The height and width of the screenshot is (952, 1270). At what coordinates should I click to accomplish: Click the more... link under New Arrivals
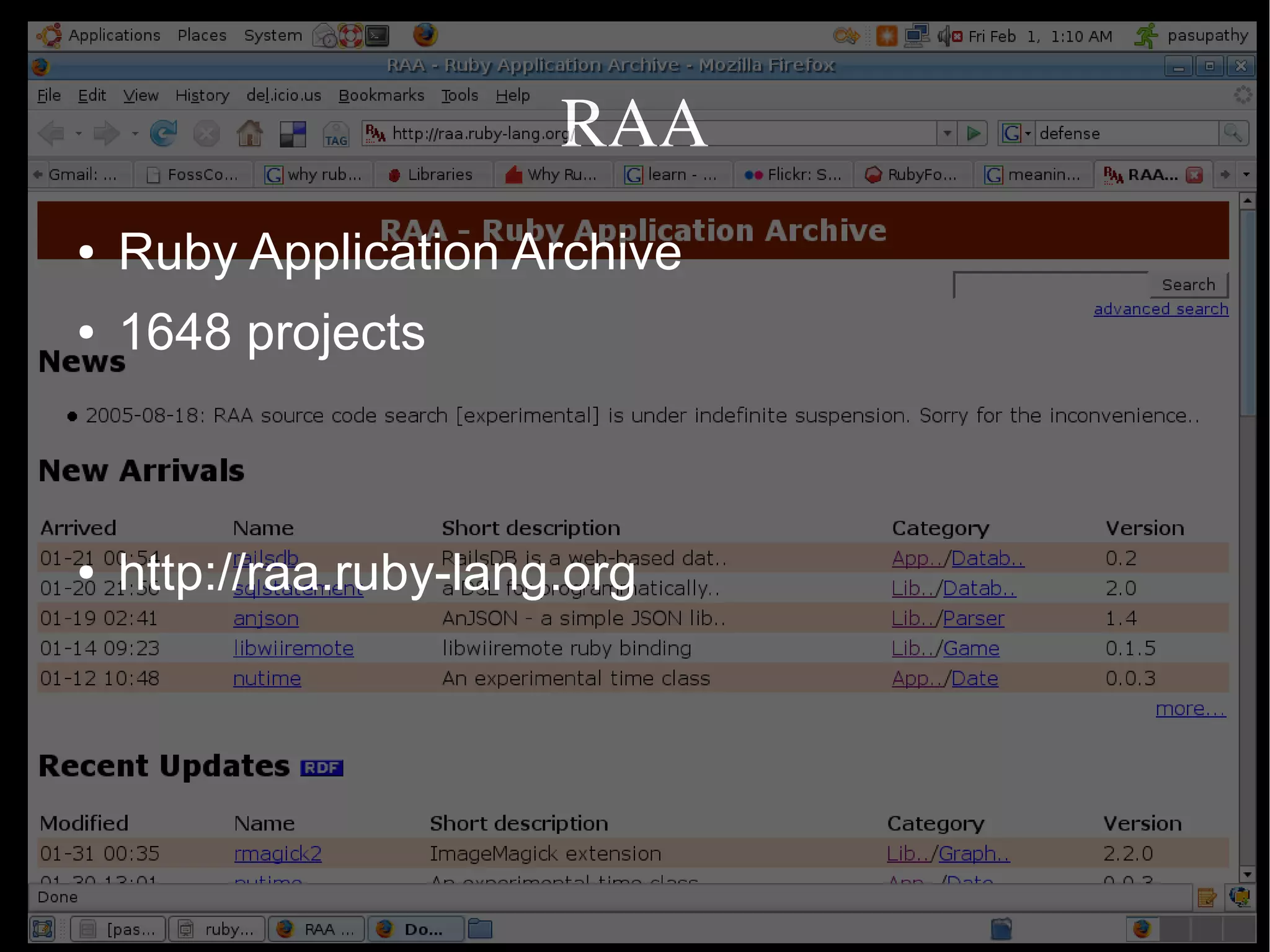coord(1191,709)
